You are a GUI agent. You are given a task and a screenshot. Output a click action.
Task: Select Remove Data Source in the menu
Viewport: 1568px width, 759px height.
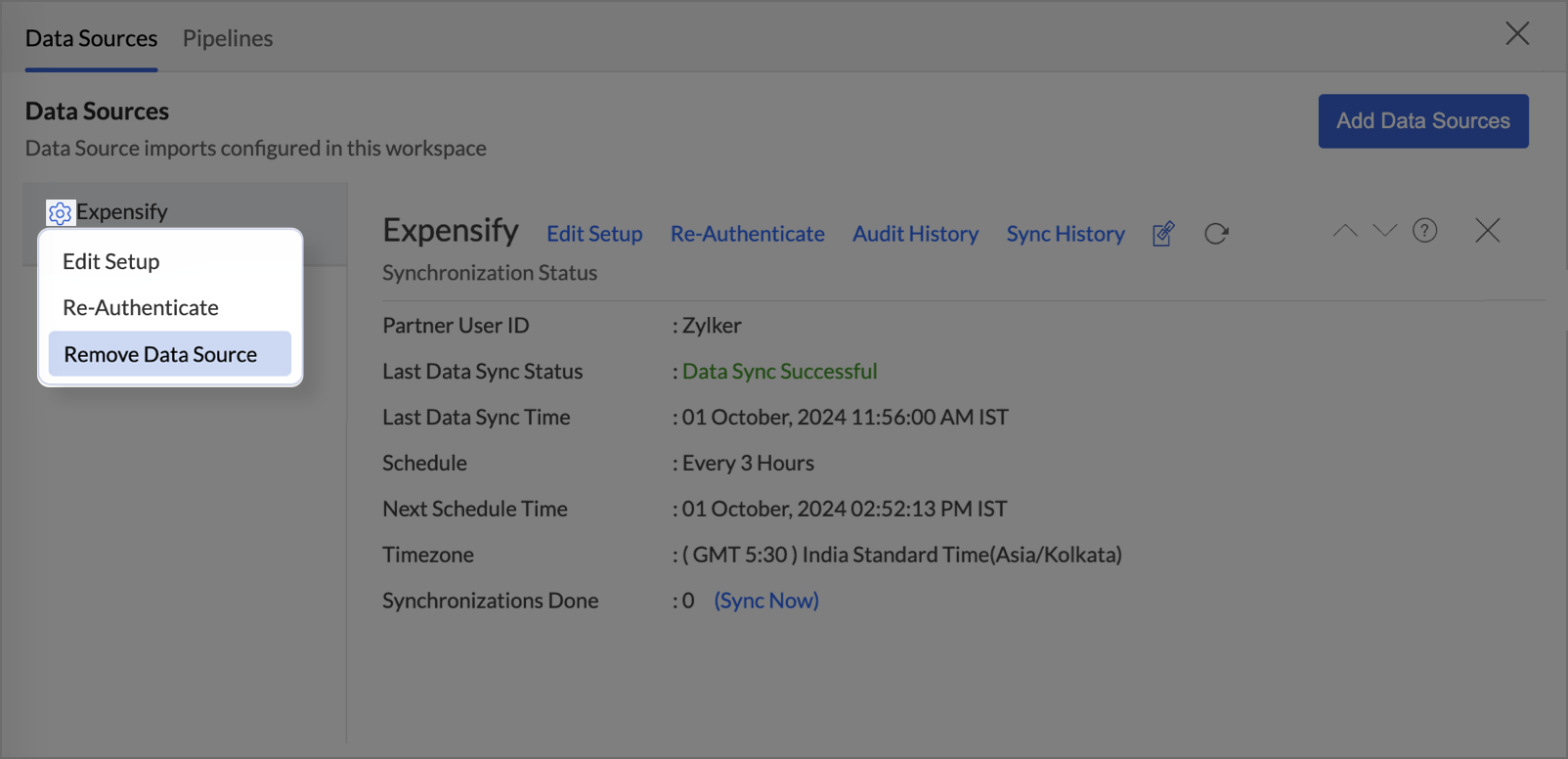(x=161, y=354)
